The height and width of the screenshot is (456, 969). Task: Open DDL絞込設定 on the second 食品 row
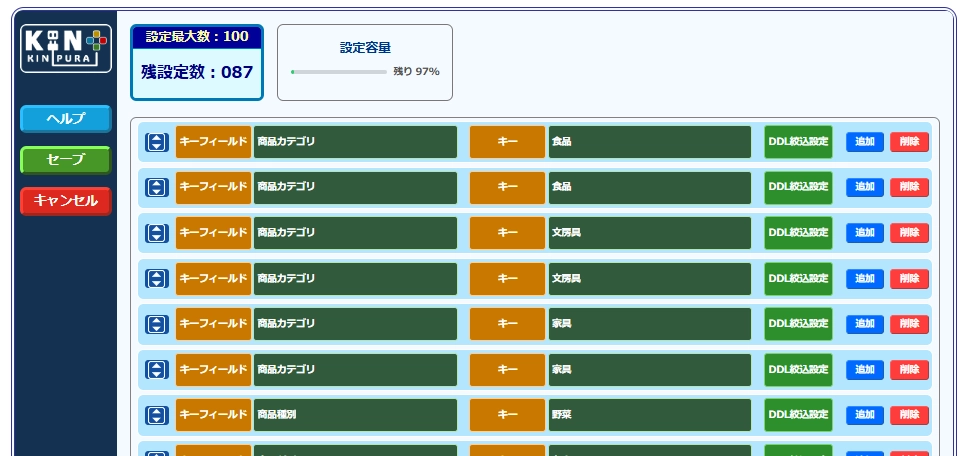click(x=798, y=187)
